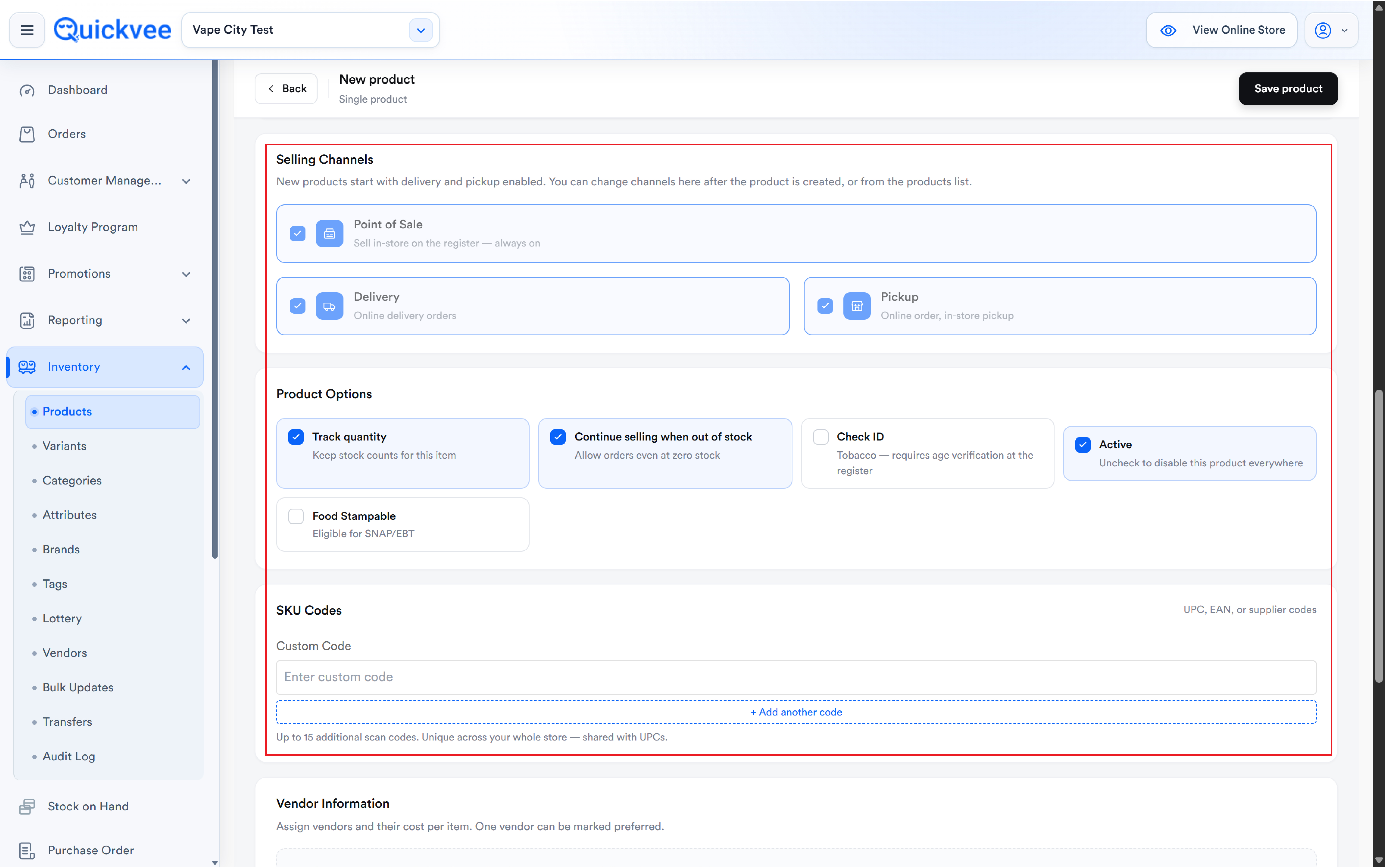The width and height of the screenshot is (1385, 868).
Task: Open the Orders page
Action: 67,134
